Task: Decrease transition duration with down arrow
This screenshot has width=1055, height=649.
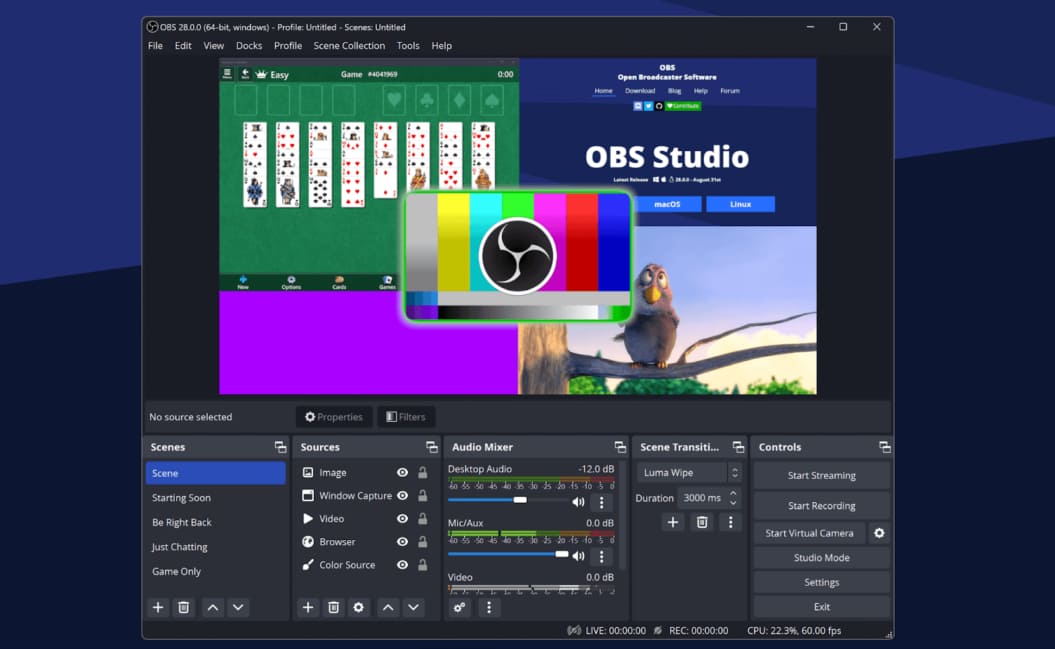Action: [x=733, y=502]
